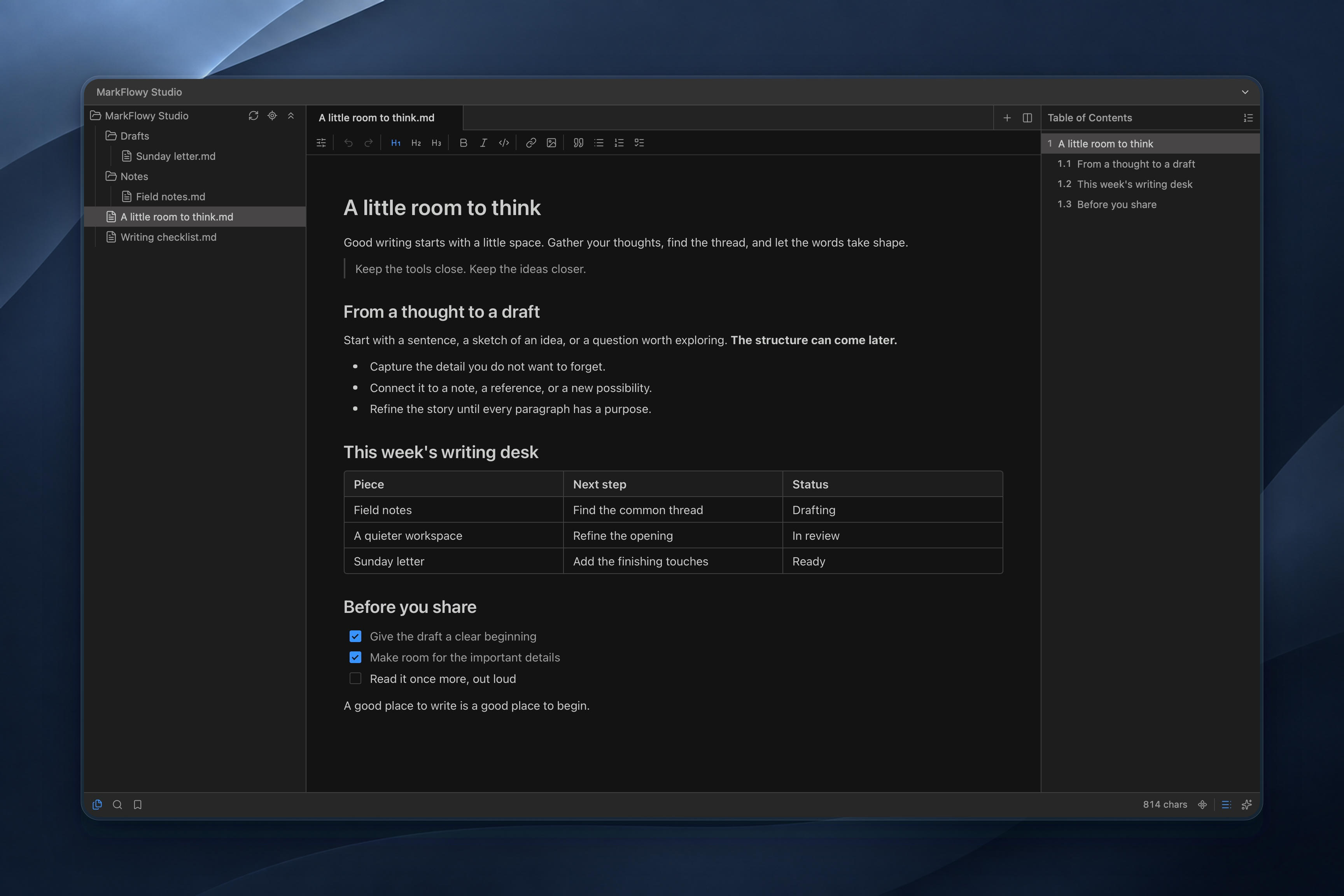Open a new tab with plus icon
Image resolution: width=1344 pixels, height=896 pixels.
pyautogui.click(x=1007, y=118)
